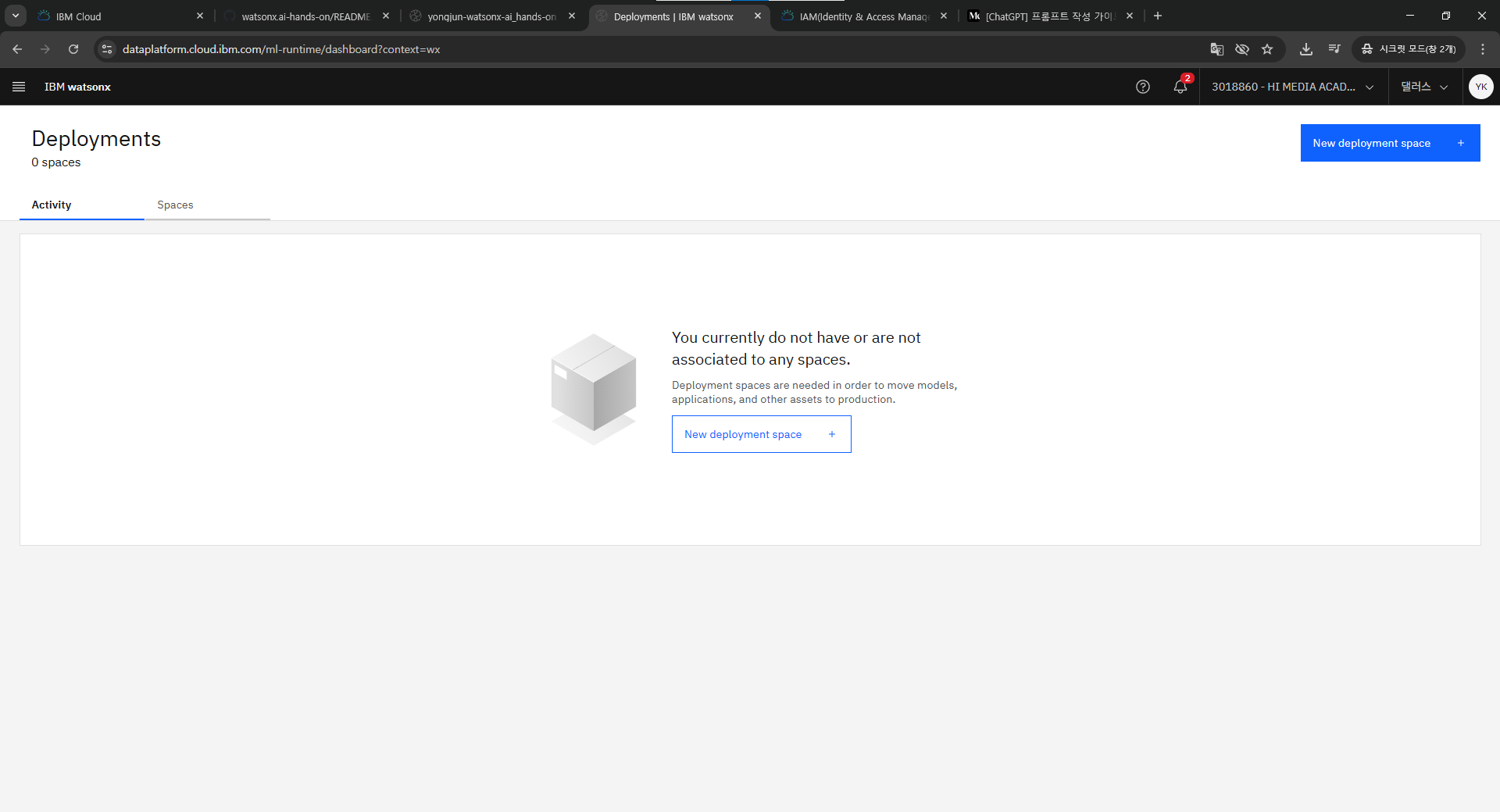Click the crossed-out eye icon in address bar
Image resolution: width=1500 pixels, height=812 pixels.
1241,49
